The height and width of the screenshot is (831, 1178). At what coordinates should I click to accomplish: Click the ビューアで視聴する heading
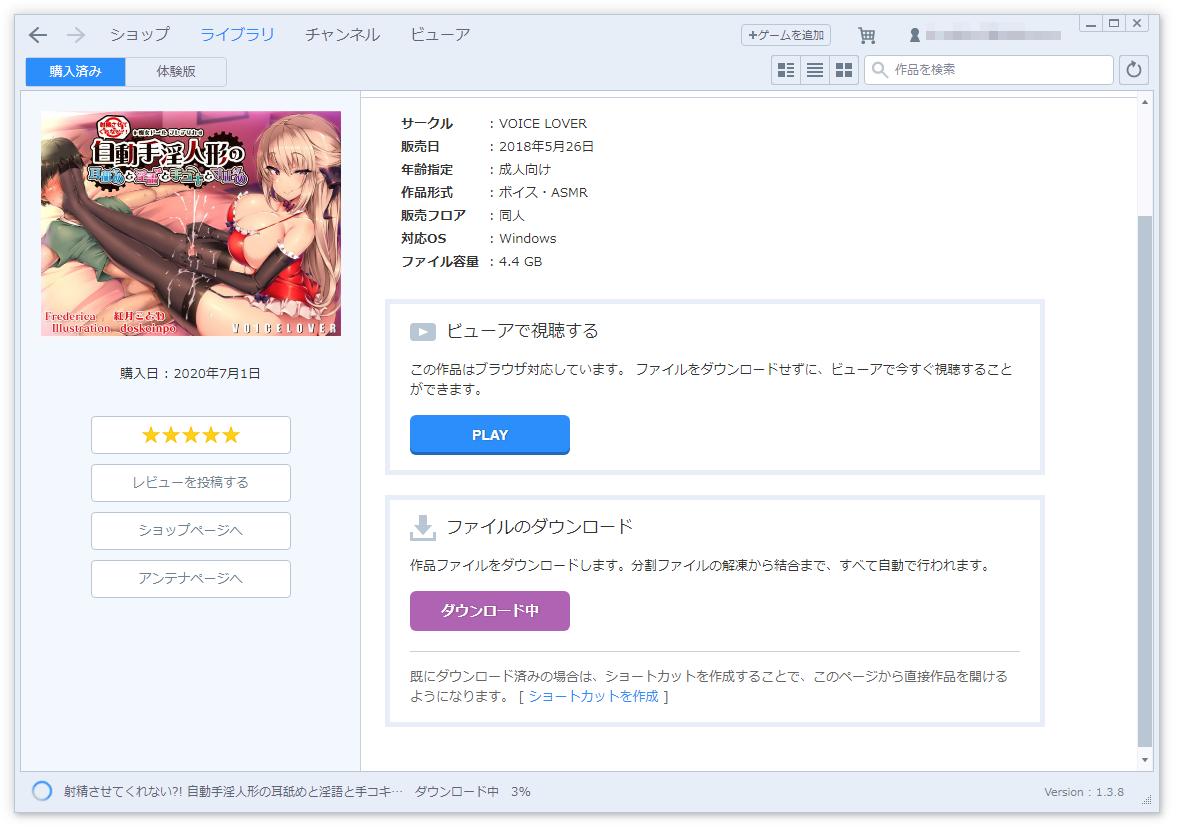click(x=522, y=331)
